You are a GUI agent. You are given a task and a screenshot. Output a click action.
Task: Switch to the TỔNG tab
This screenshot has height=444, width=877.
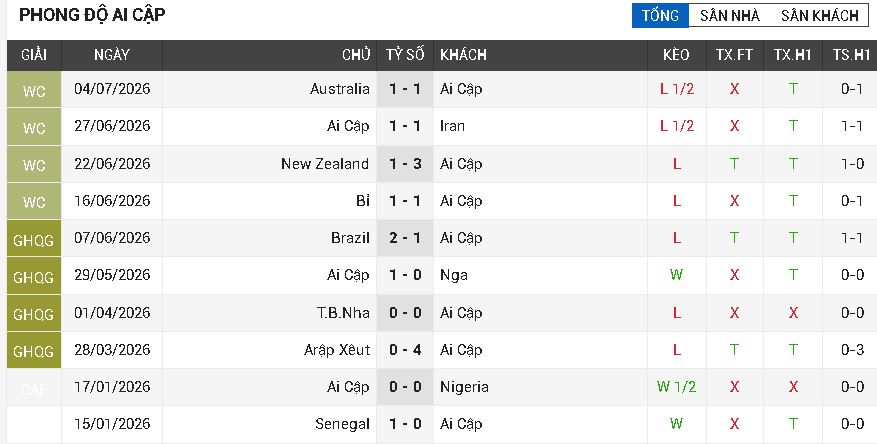[660, 15]
